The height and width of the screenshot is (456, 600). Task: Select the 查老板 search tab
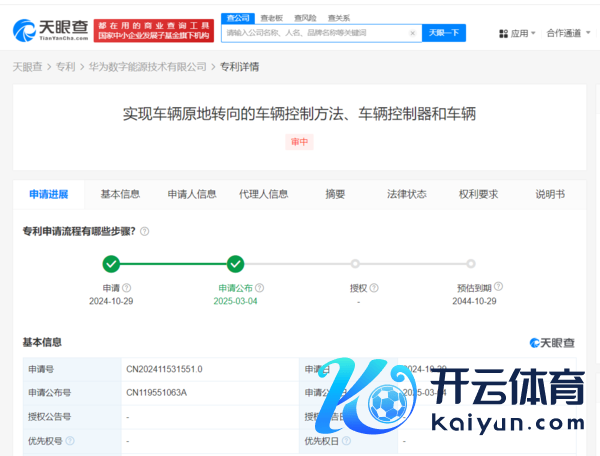click(x=270, y=18)
